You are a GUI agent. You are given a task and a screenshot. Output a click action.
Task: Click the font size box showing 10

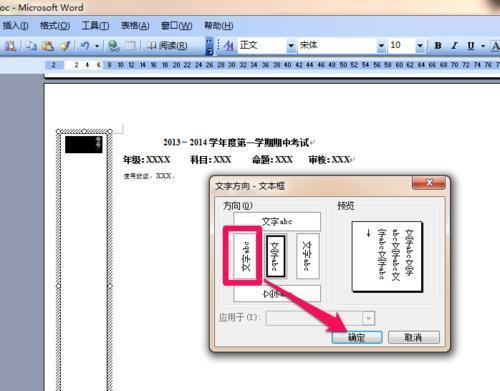pyautogui.click(x=401, y=45)
